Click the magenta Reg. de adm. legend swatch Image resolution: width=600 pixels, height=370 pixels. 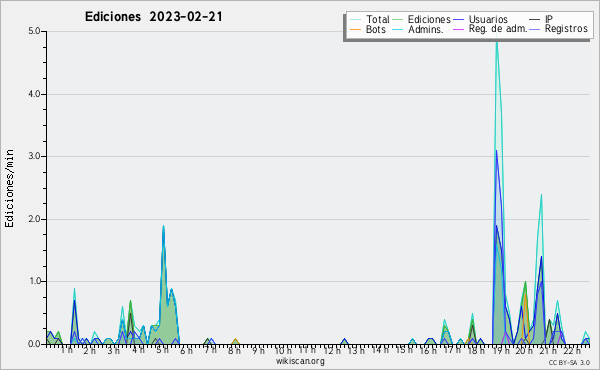click(x=458, y=29)
